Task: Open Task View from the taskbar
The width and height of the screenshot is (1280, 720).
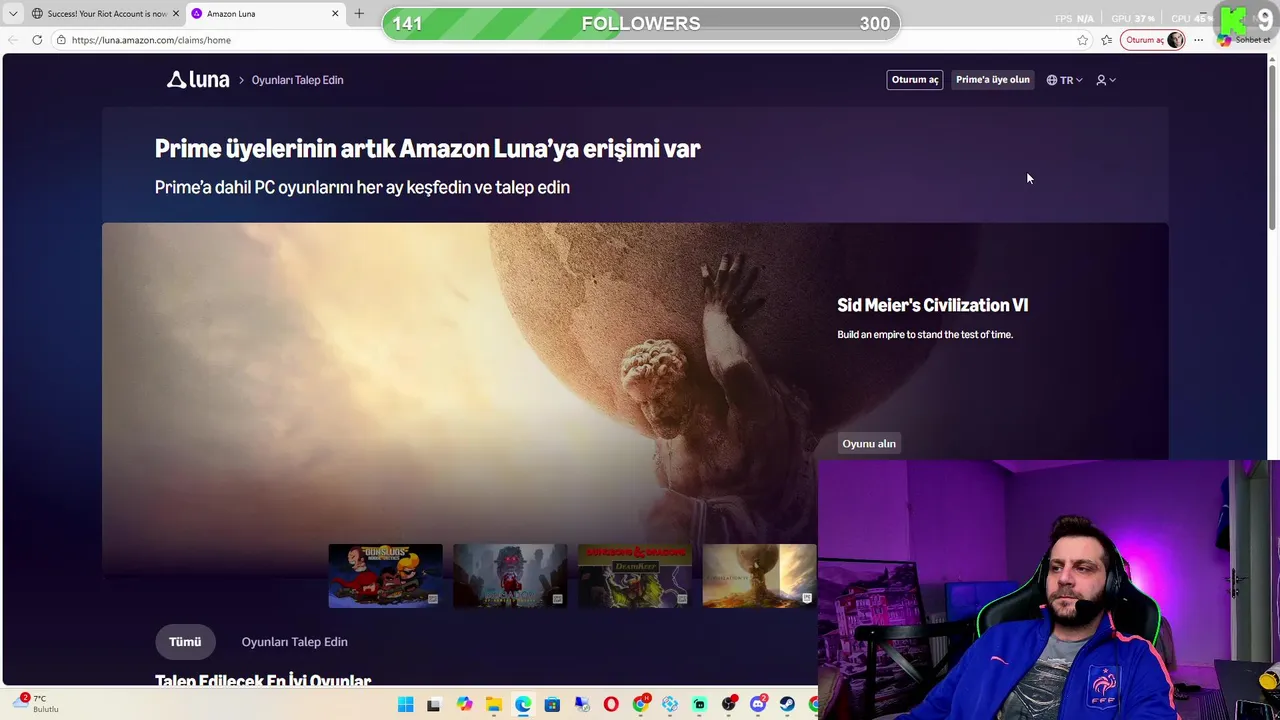Action: click(433, 705)
